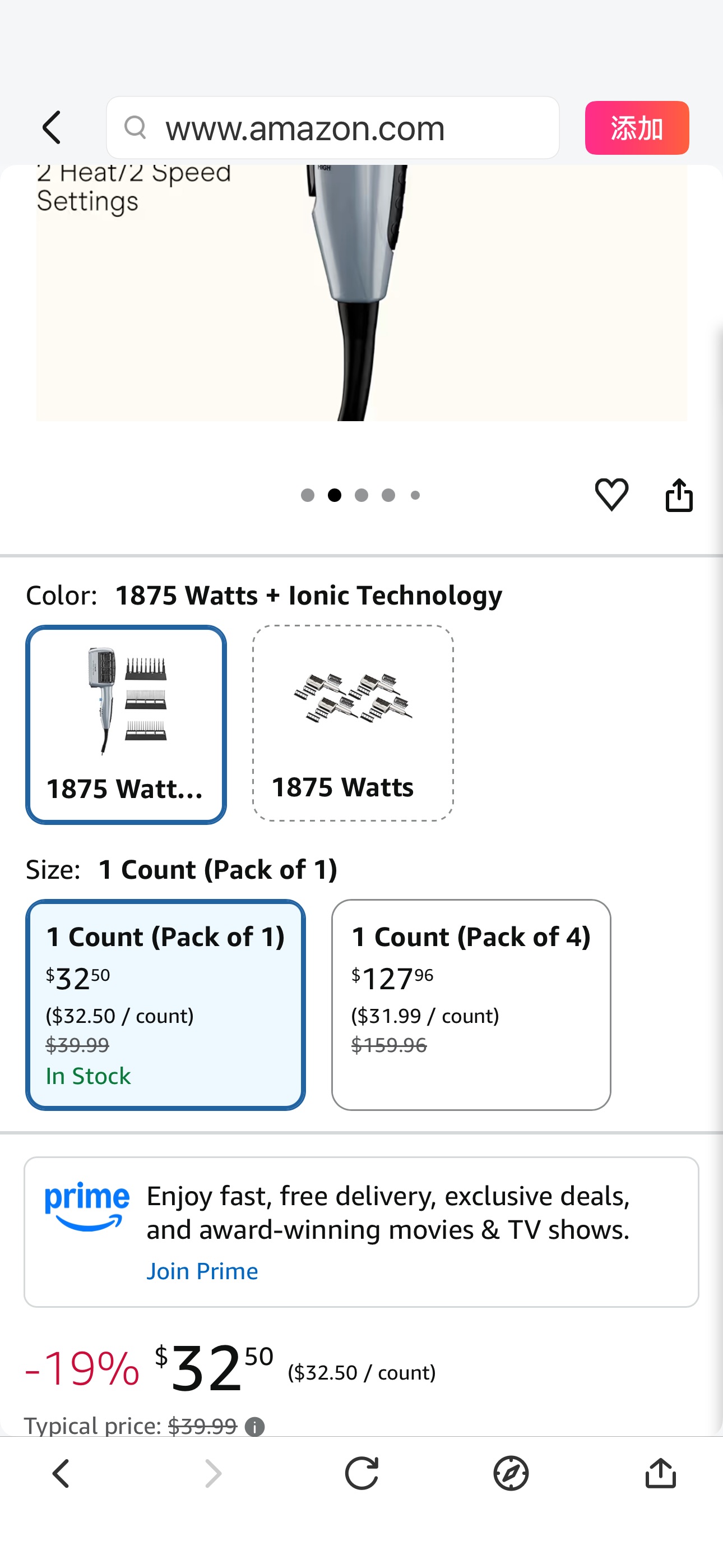Select the first image carousel dot
This screenshot has height=1568, width=723.
pyautogui.click(x=308, y=496)
